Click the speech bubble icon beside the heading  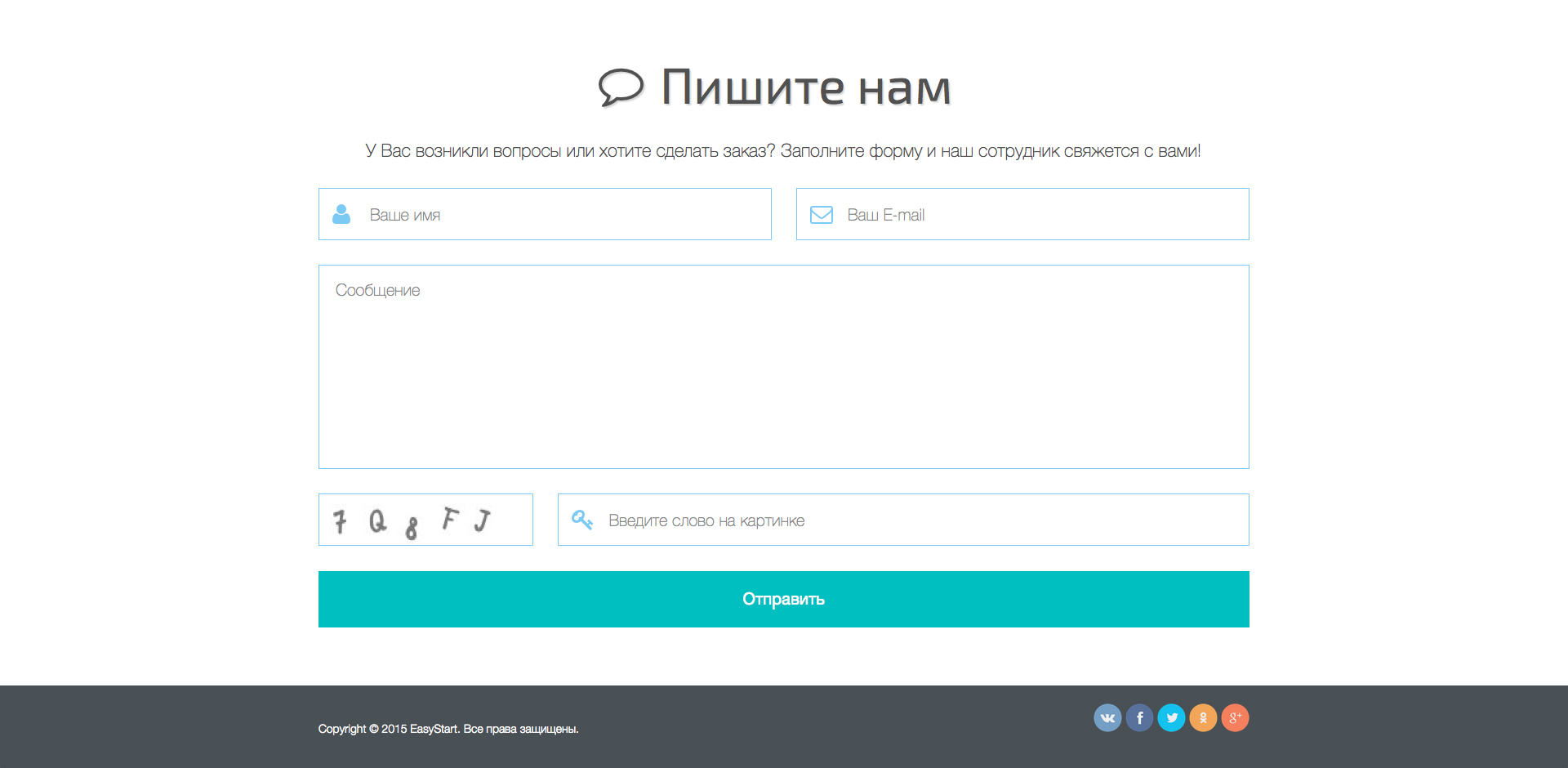click(621, 87)
